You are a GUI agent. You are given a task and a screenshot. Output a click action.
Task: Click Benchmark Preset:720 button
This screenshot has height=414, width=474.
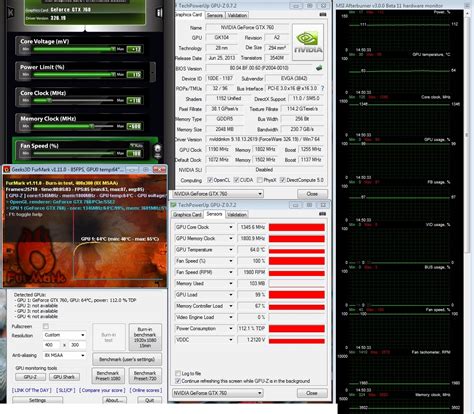point(145,376)
